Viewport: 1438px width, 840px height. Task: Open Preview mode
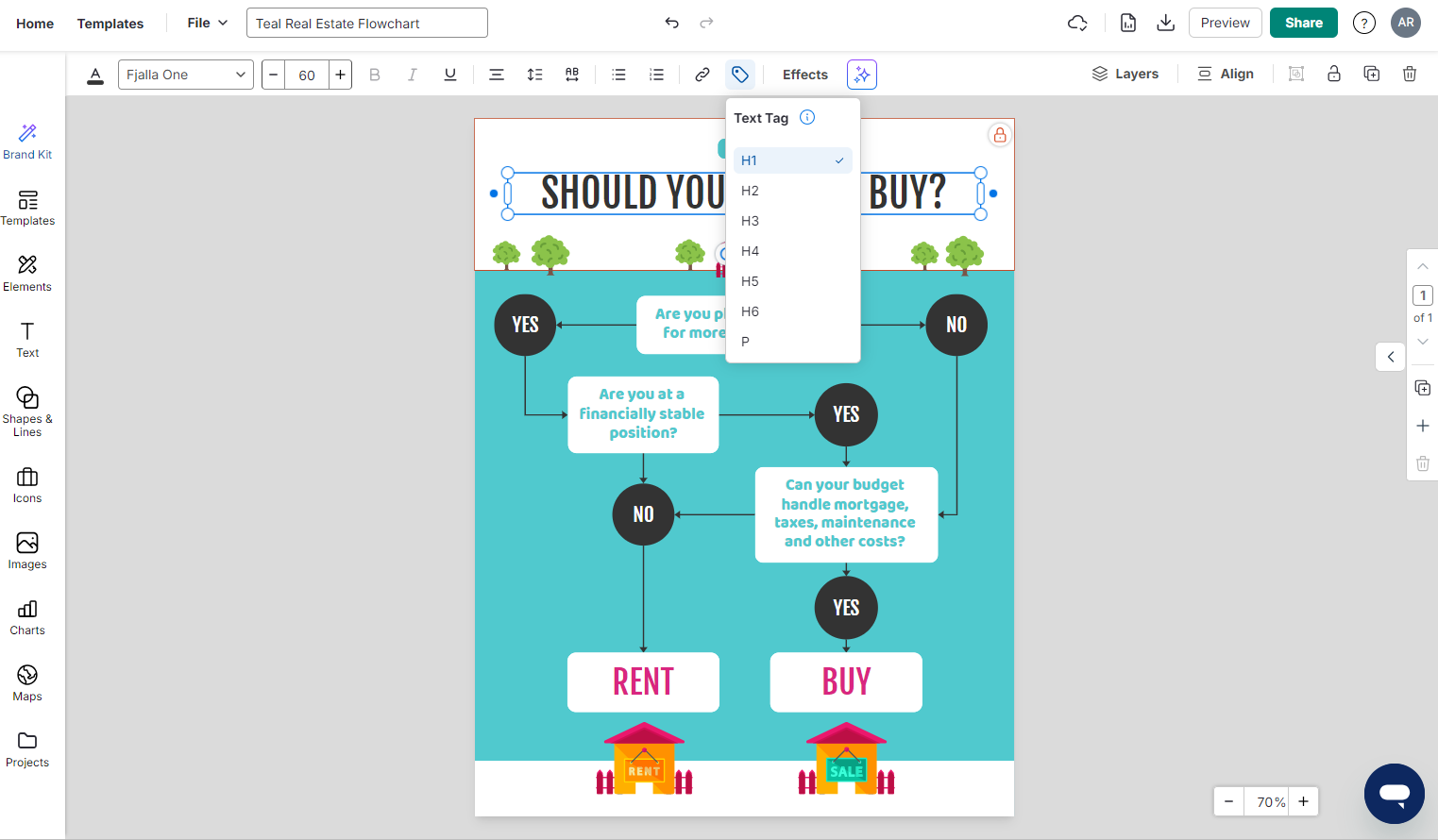[x=1225, y=23]
